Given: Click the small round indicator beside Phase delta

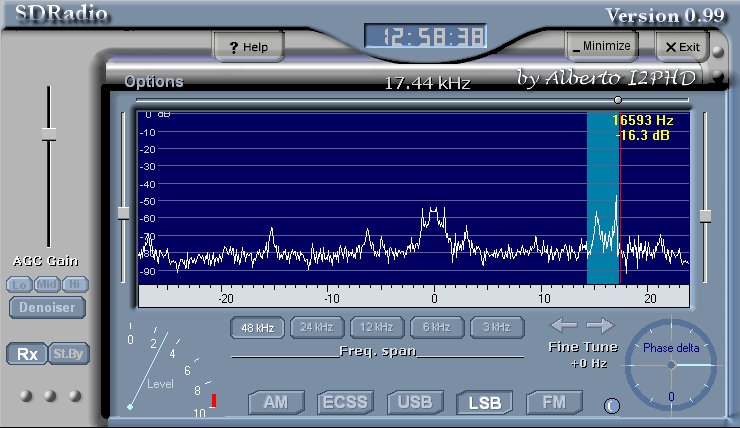Looking at the screenshot, I should pos(612,405).
